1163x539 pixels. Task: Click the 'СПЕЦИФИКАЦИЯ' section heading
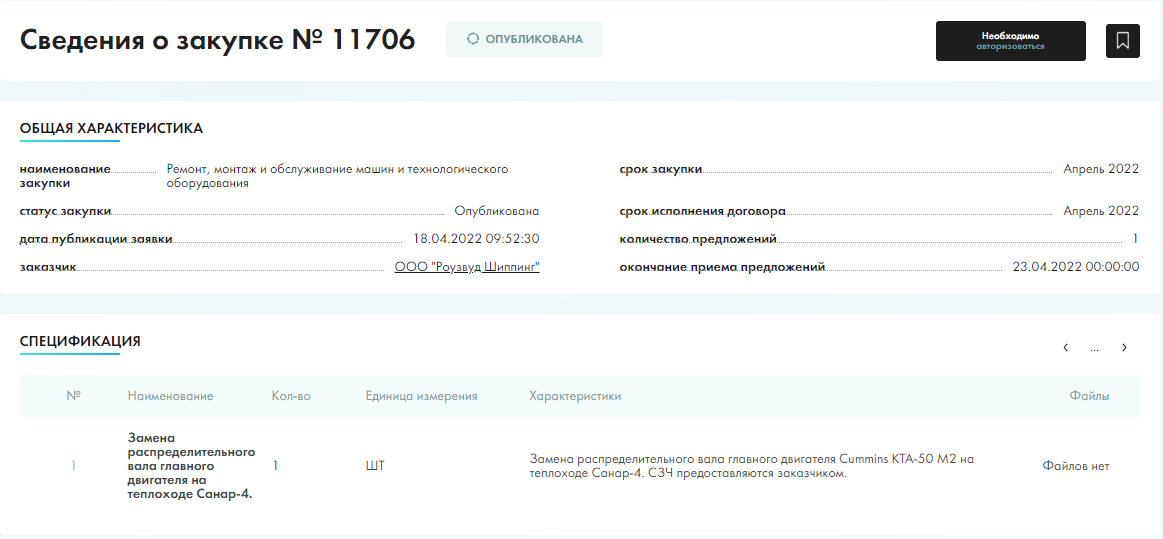(x=80, y=341)
